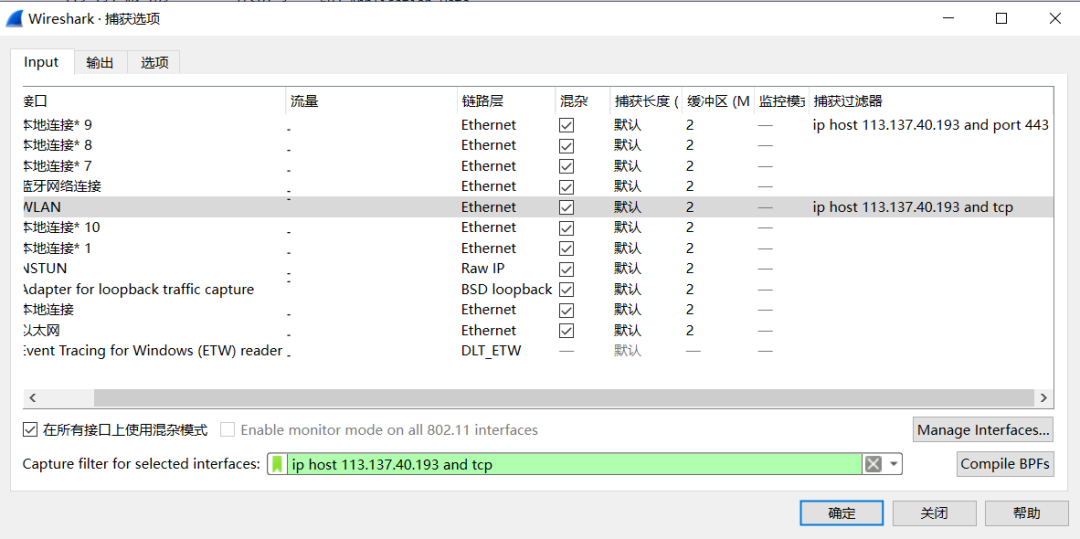Toggle promiscuous checkbox for 本地连接* 9
This screenshot has height=539, width=1080.
tap(566, 125)
